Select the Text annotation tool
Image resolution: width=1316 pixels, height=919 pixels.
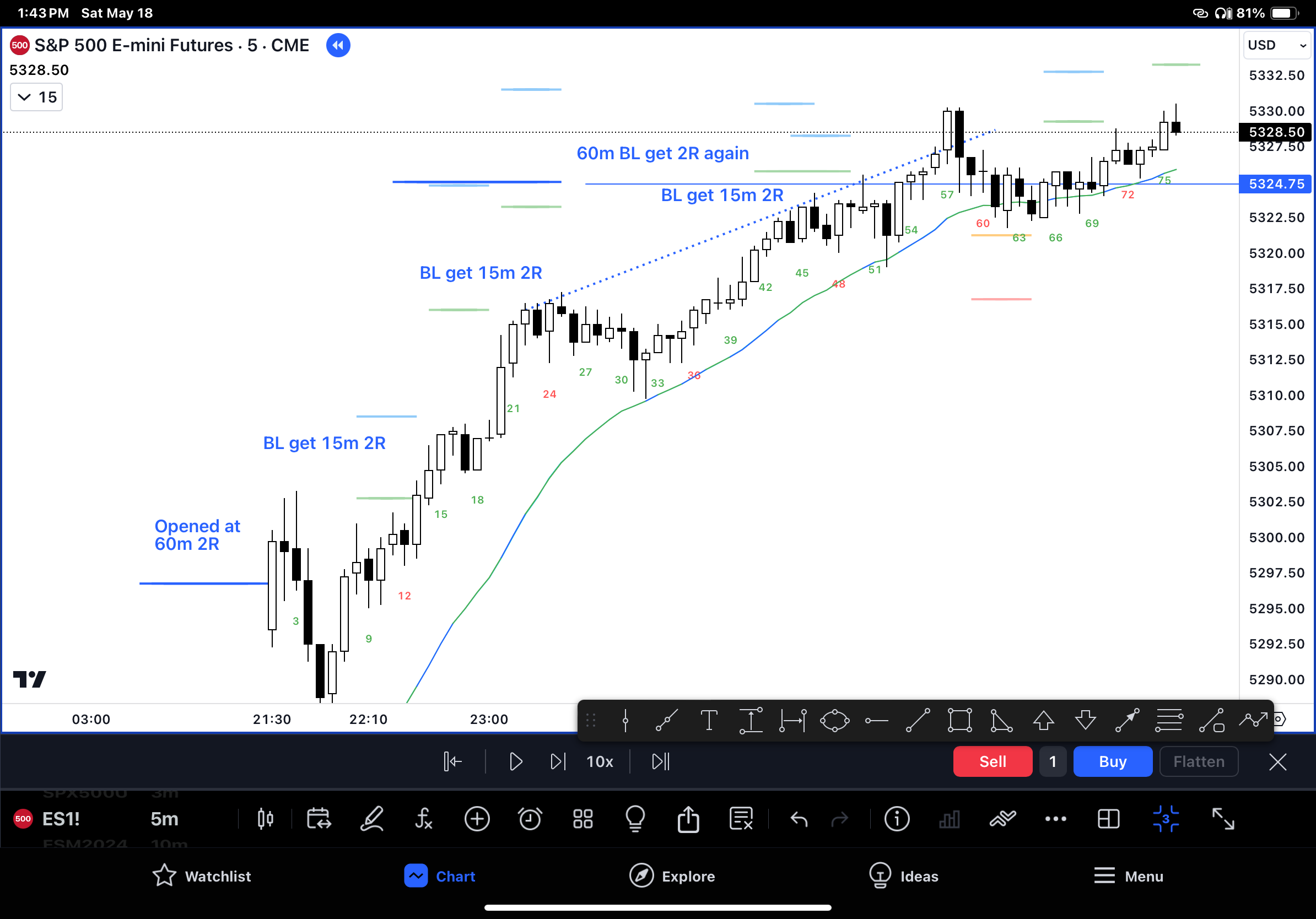point(710,720)
